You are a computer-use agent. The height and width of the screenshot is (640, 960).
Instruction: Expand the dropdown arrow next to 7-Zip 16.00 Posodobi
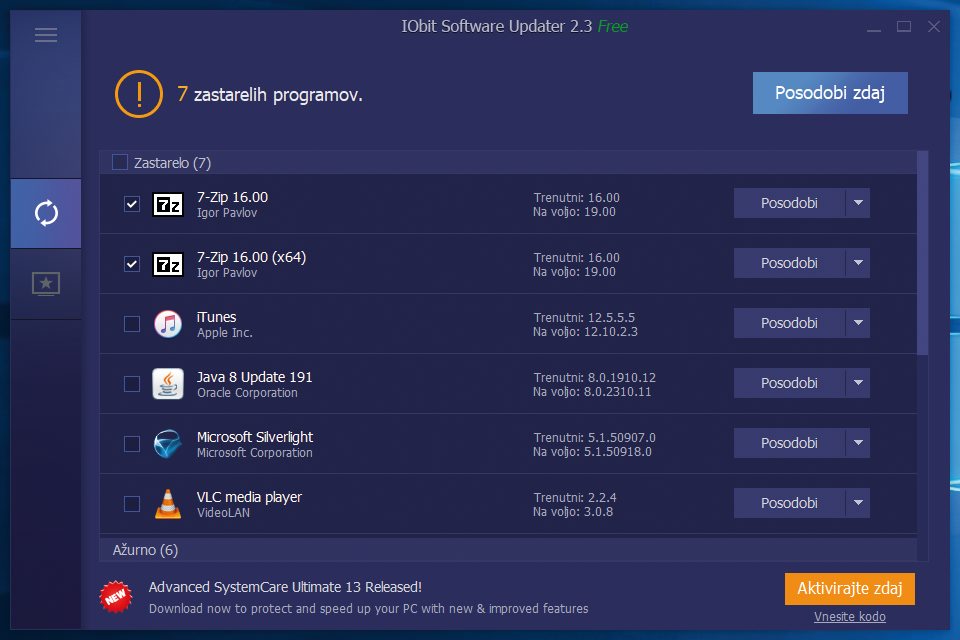pos(858,203)
